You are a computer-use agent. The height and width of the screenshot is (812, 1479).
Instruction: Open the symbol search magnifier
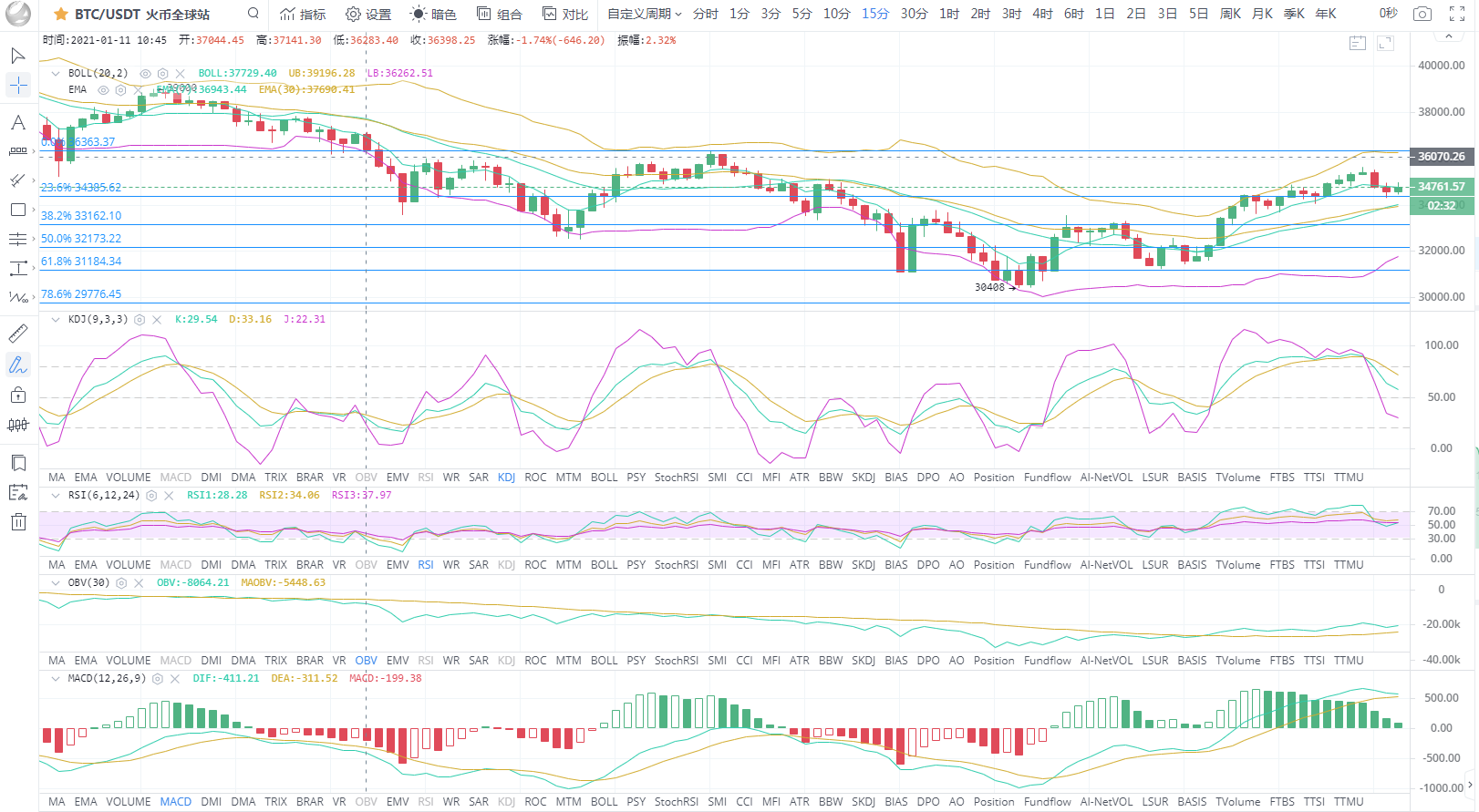pos(253,14)
